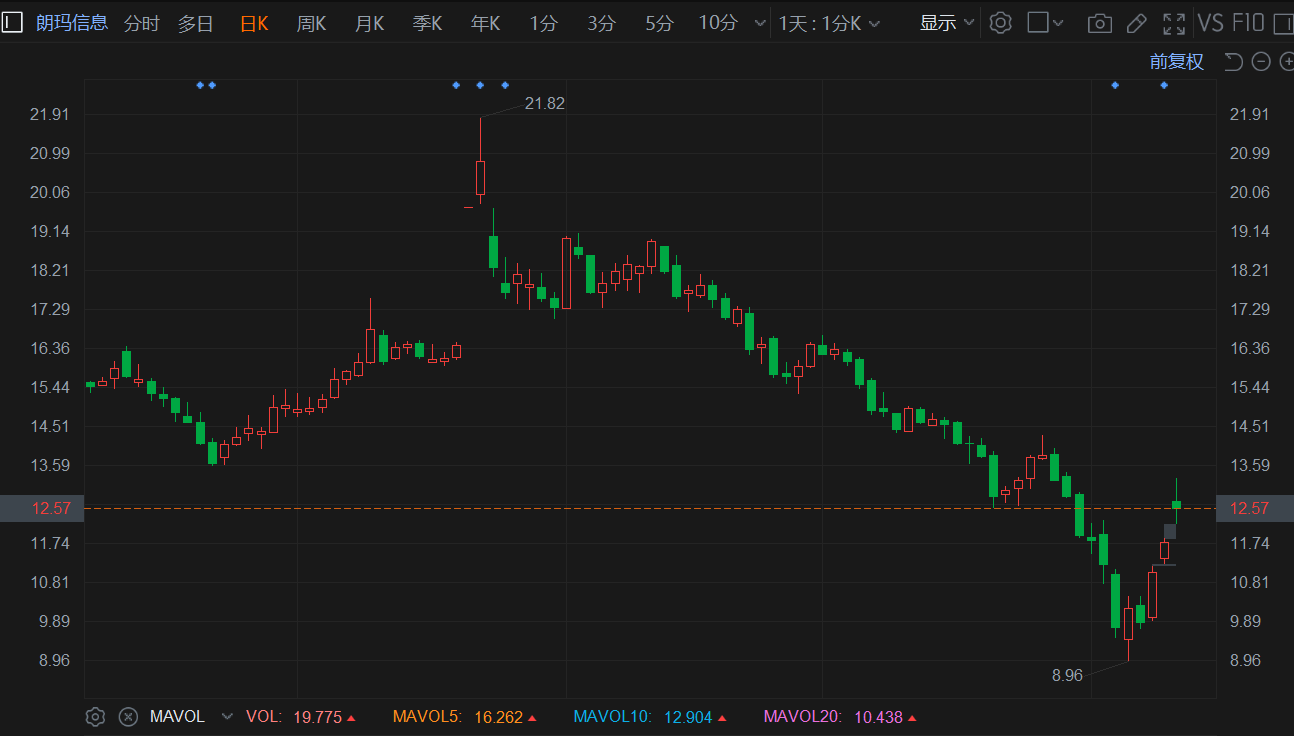This screenshot has height=736, width=1294.
Task: Take a chart screenshot with camera icon
Action: [x=1099, y=23]
